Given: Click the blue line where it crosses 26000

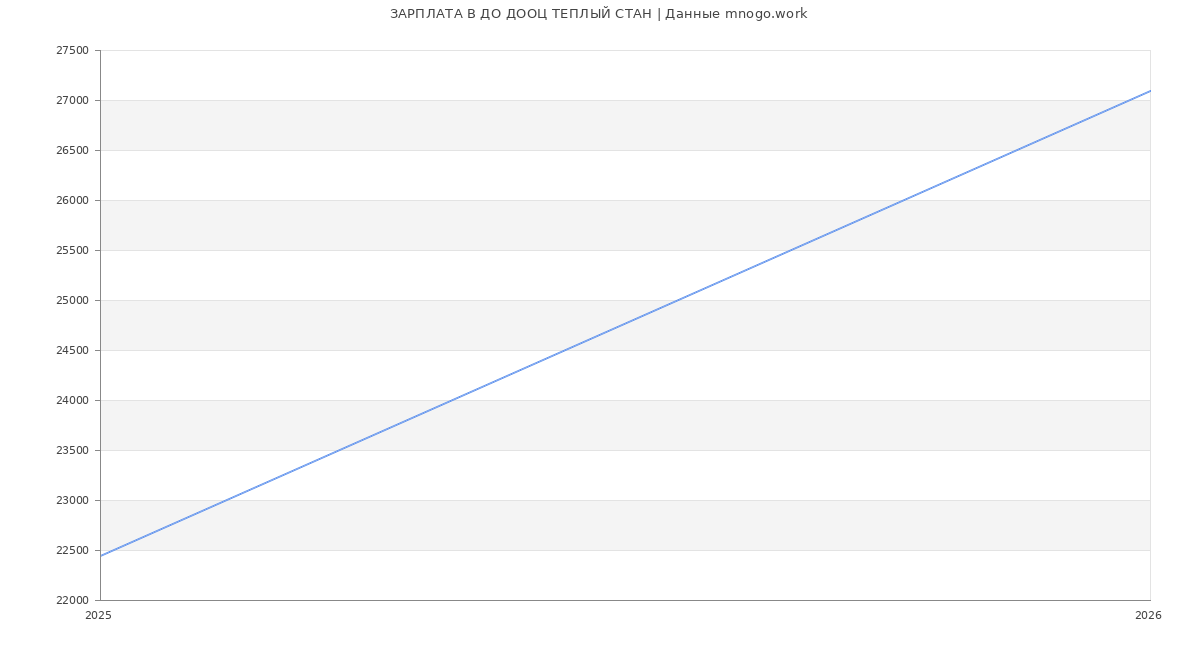Looking at the screenshot, I should coord(902,200).
